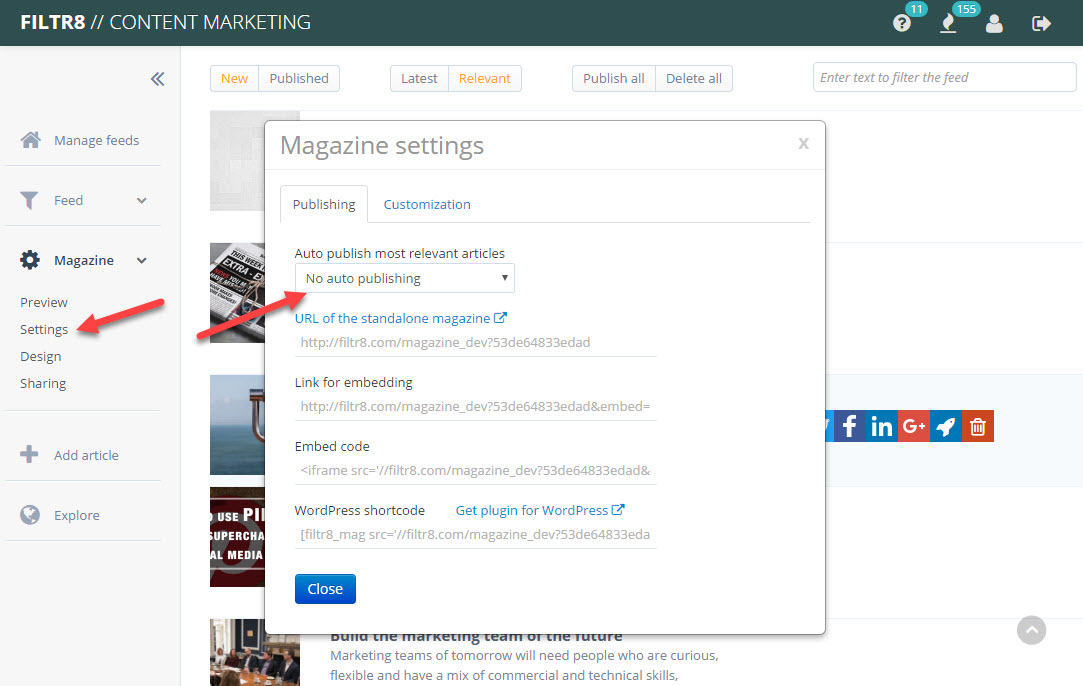Click the Publish all button
1083x686 pixels.
[613, 79]
